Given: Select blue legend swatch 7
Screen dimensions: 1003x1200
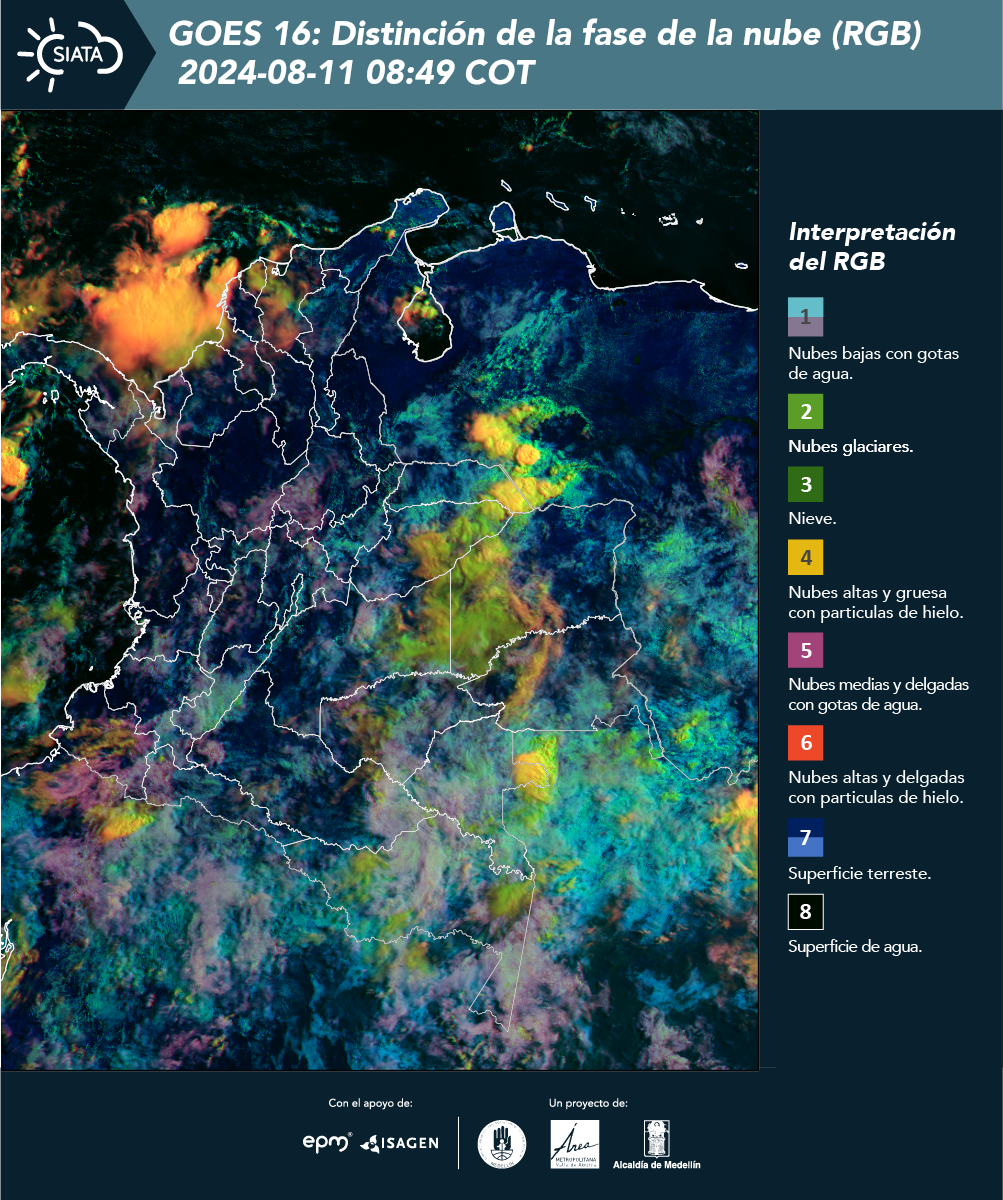Looking at the screenshot, I should pyautogui.click(x=805, y=838).
